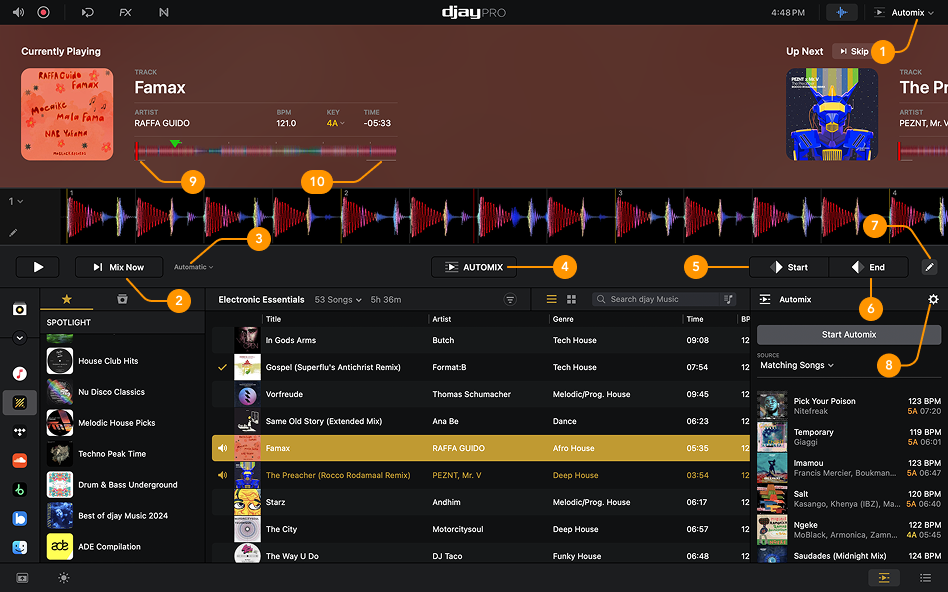Switch to the favorites star tab
The height and width of the screenshot is (592, 948).
click(x=66, y=299)
